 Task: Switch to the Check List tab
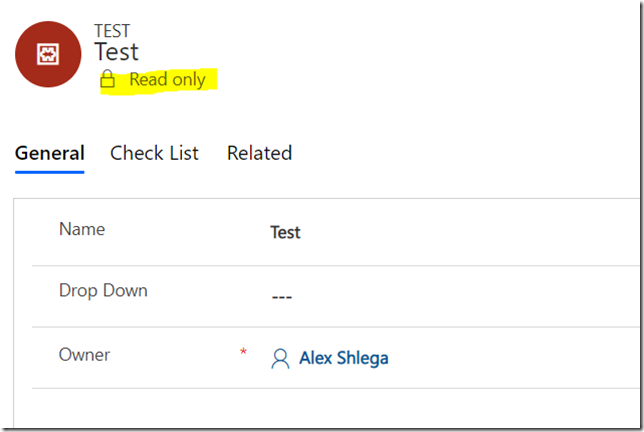[x=154, y=153]
